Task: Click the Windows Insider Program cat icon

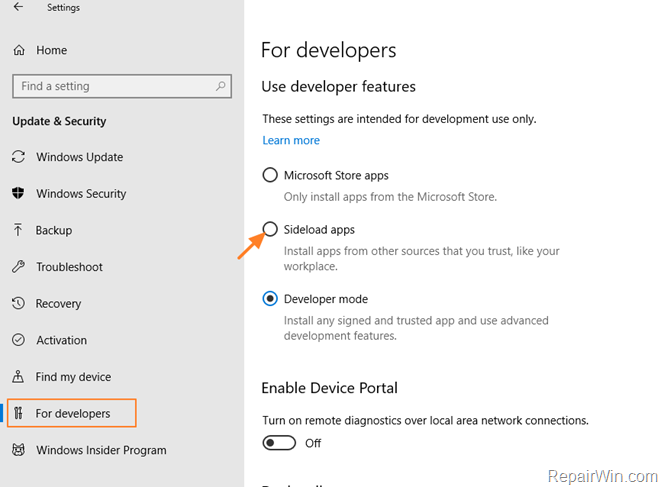Action: 18,449
